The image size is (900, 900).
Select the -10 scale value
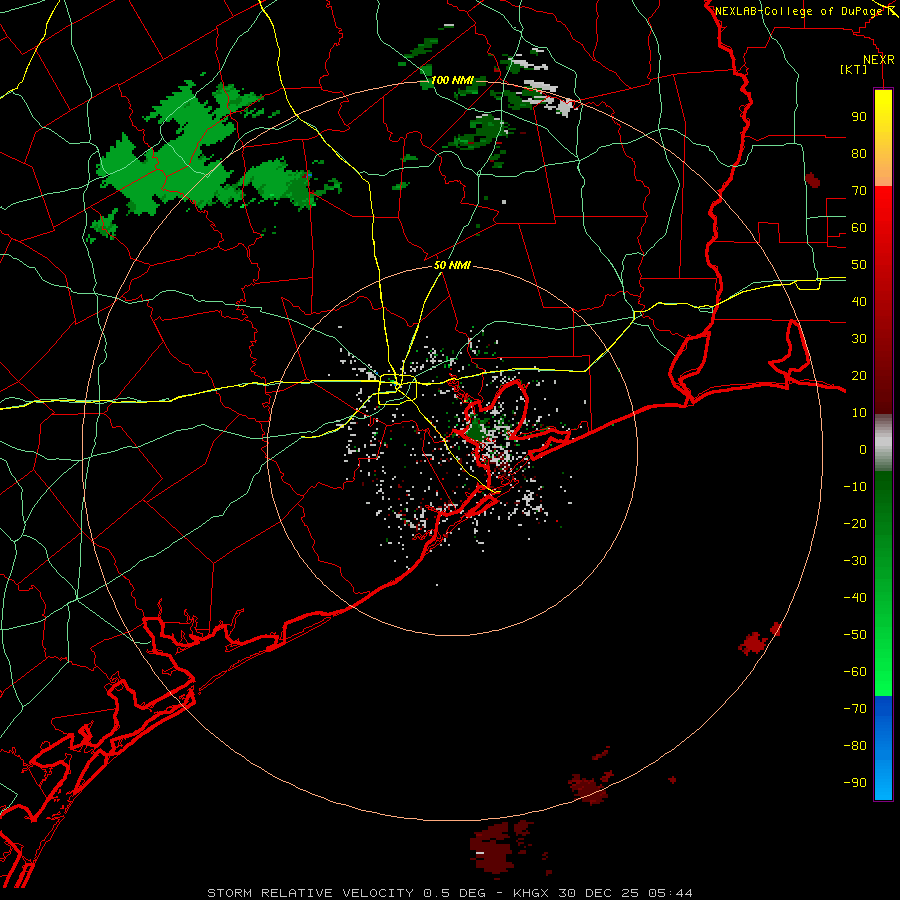tap(855, 487)
